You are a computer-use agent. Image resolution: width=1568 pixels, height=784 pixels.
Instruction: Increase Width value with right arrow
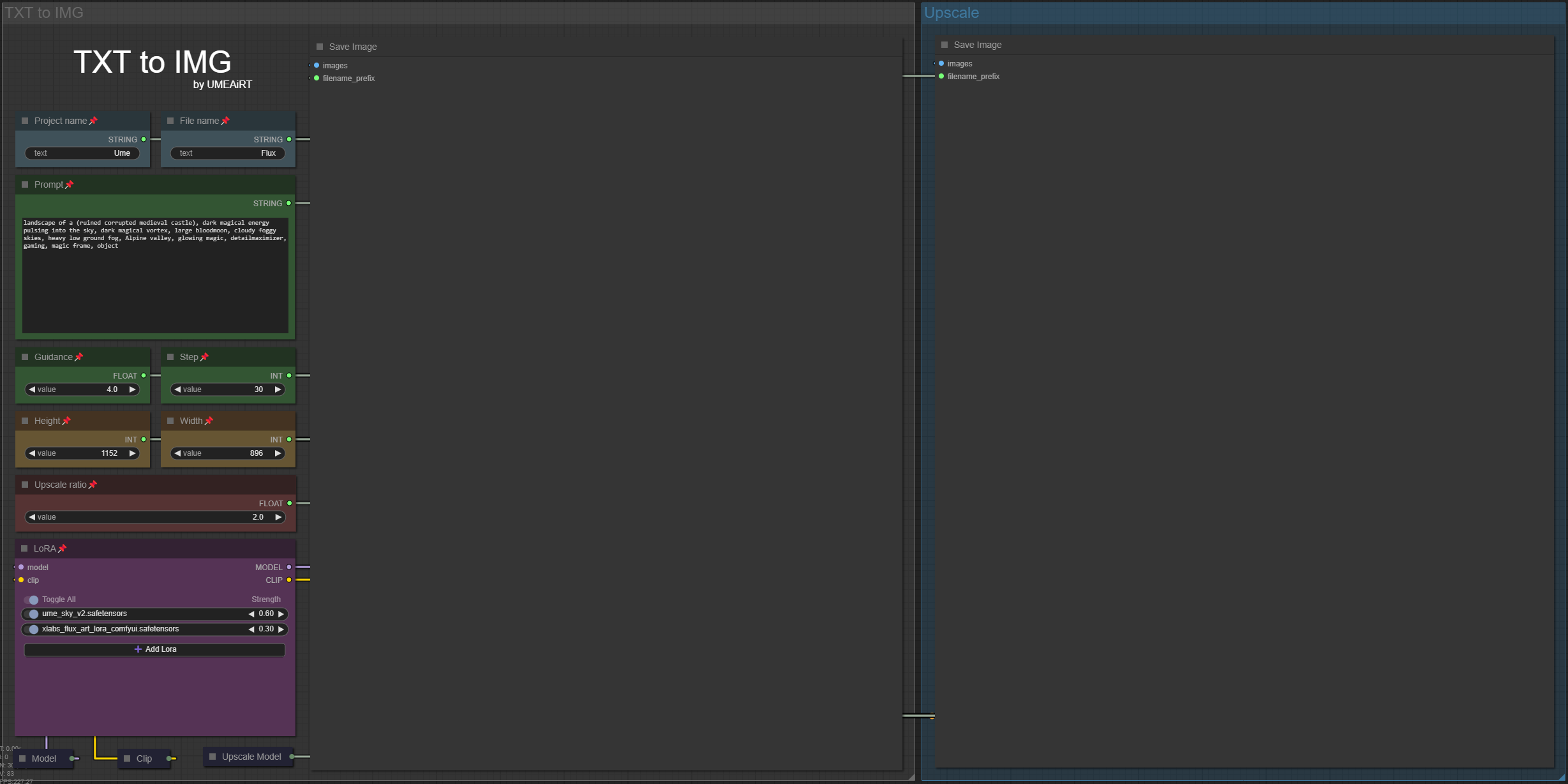pyautogui.click(x=278, y=453)
